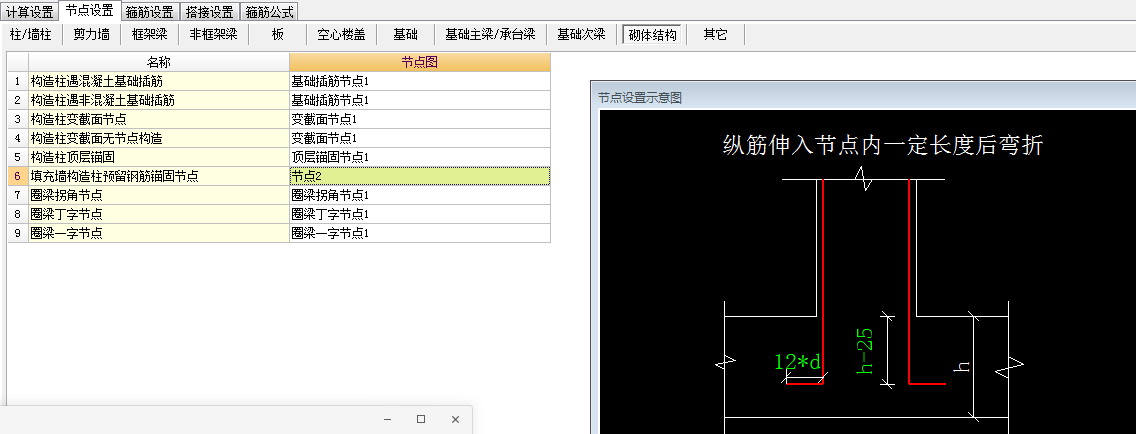Edit the green h-25 value in diagram
Viewport: 1136px width, 434px height.
(865, 351)
